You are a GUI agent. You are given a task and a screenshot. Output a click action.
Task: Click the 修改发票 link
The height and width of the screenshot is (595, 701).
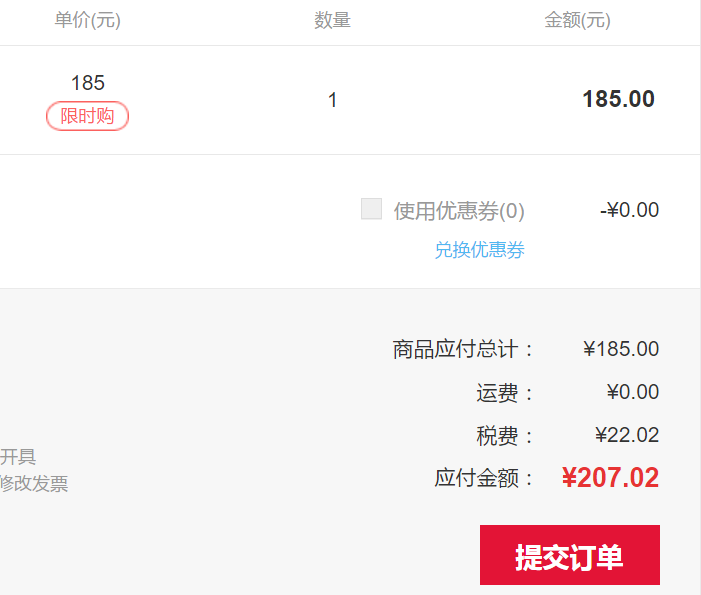click(34, 483)
